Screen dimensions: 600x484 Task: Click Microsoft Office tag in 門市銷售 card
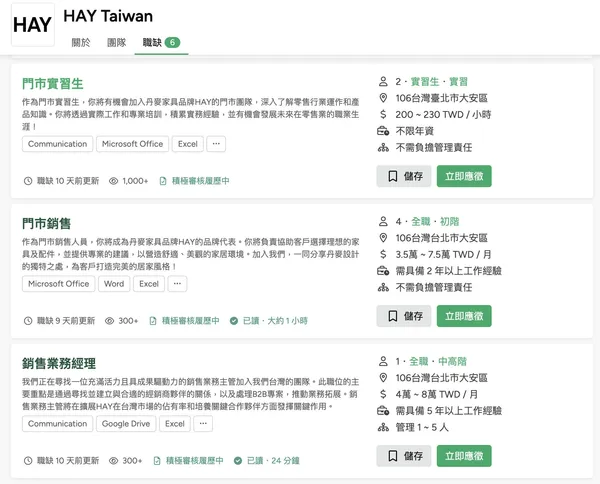(59, 284)
